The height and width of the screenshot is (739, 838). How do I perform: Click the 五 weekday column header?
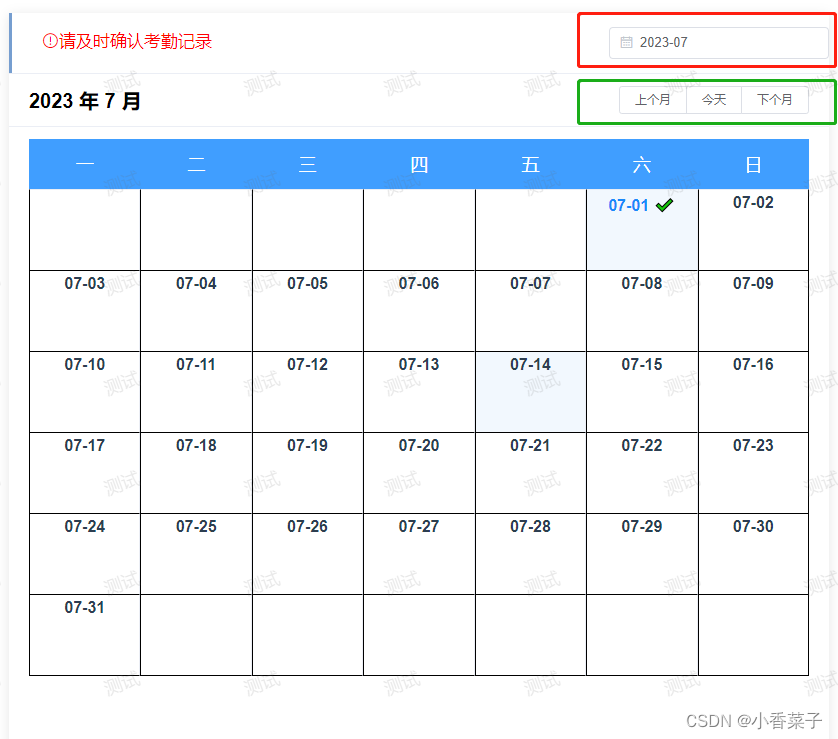pos(530,164)
